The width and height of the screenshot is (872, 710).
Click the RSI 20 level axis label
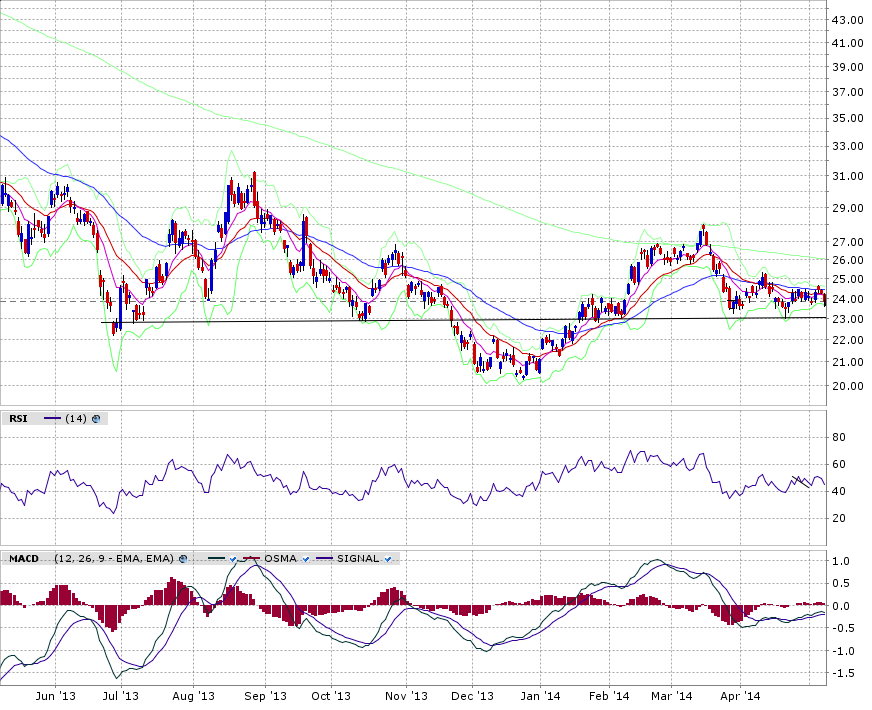click(x=839, y=518)
